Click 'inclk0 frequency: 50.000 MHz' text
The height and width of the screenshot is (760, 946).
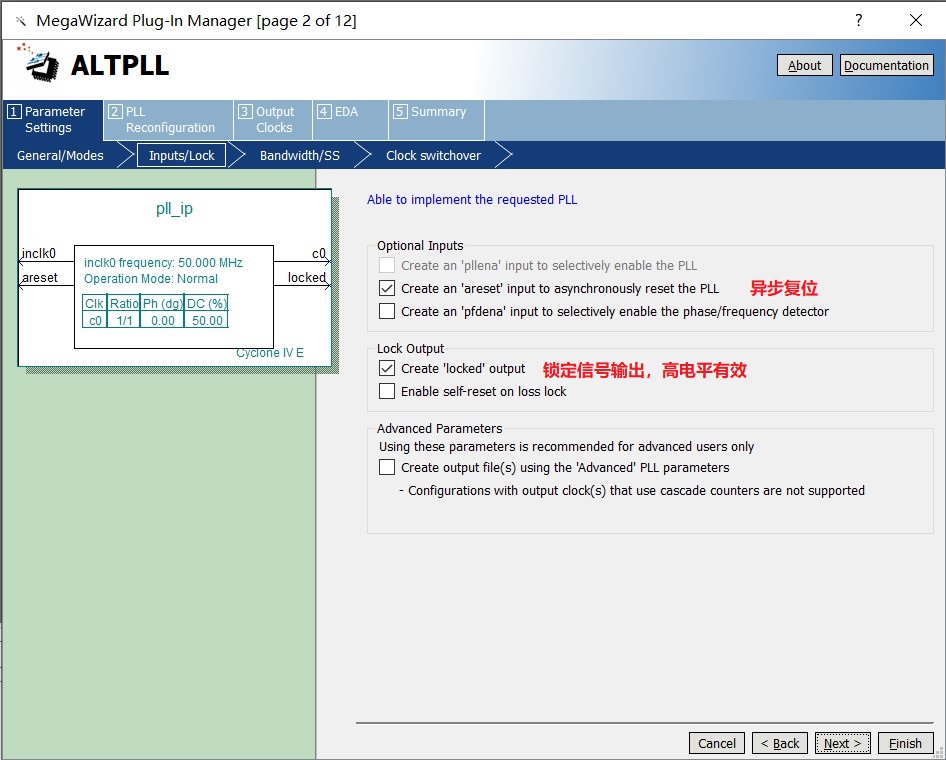click(x=163, y=262)
